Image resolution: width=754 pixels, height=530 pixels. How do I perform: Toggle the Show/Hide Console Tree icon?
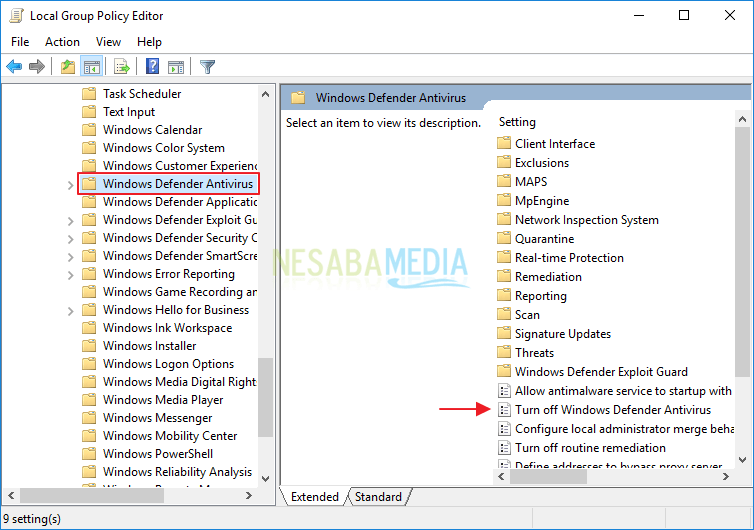(92, 67)
